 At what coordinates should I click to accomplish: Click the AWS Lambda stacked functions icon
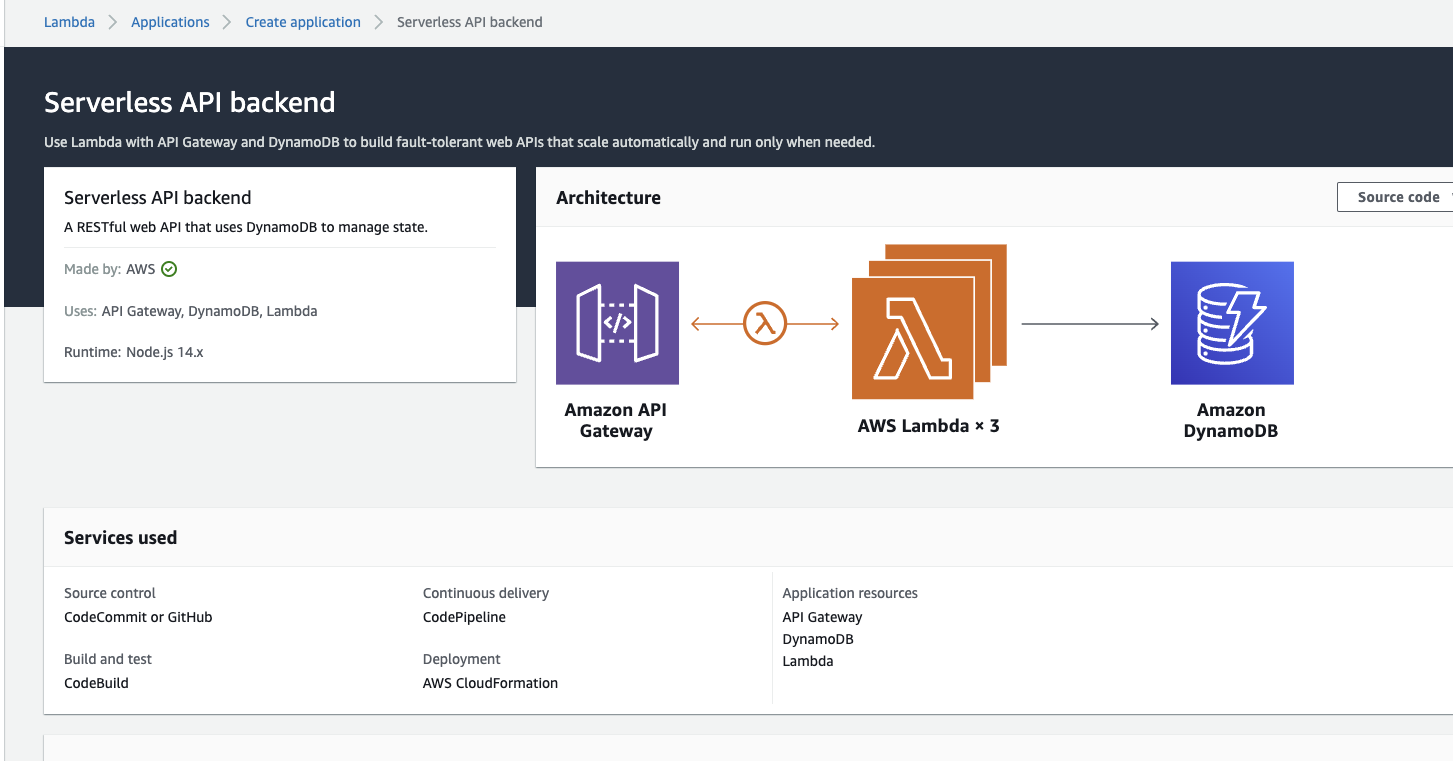point(929,322)
